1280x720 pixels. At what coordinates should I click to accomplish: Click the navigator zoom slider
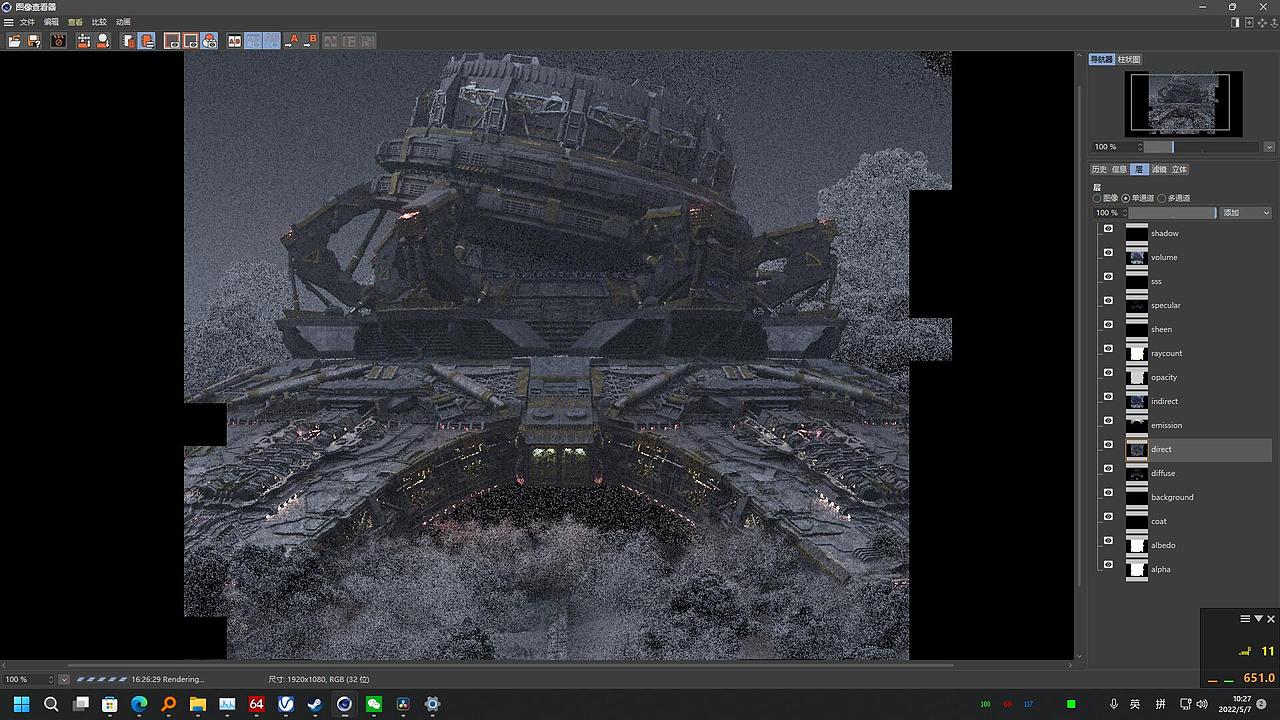pyautogui.click(x=1203, y=147)
